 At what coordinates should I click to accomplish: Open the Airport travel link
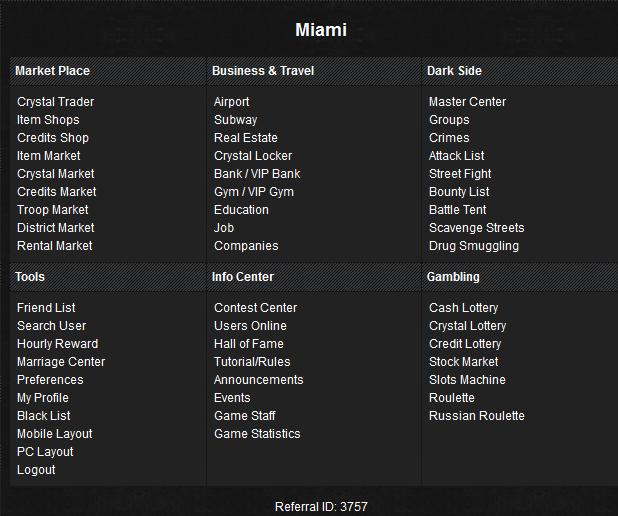tap(232, 102)
